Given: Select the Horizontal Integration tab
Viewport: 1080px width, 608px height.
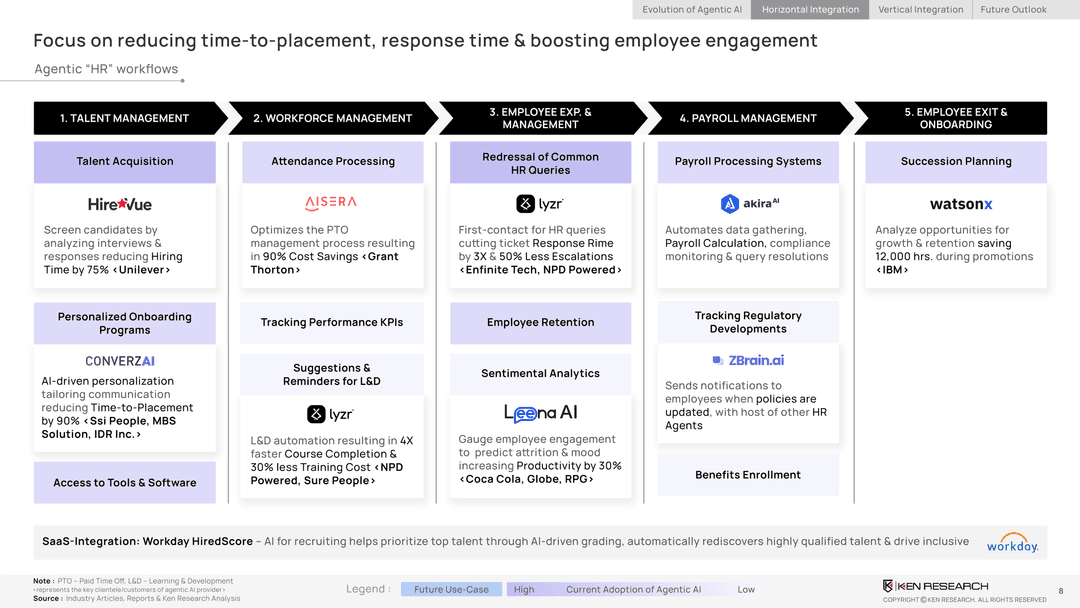Looking at the screenshot, I should click(810, 10).
